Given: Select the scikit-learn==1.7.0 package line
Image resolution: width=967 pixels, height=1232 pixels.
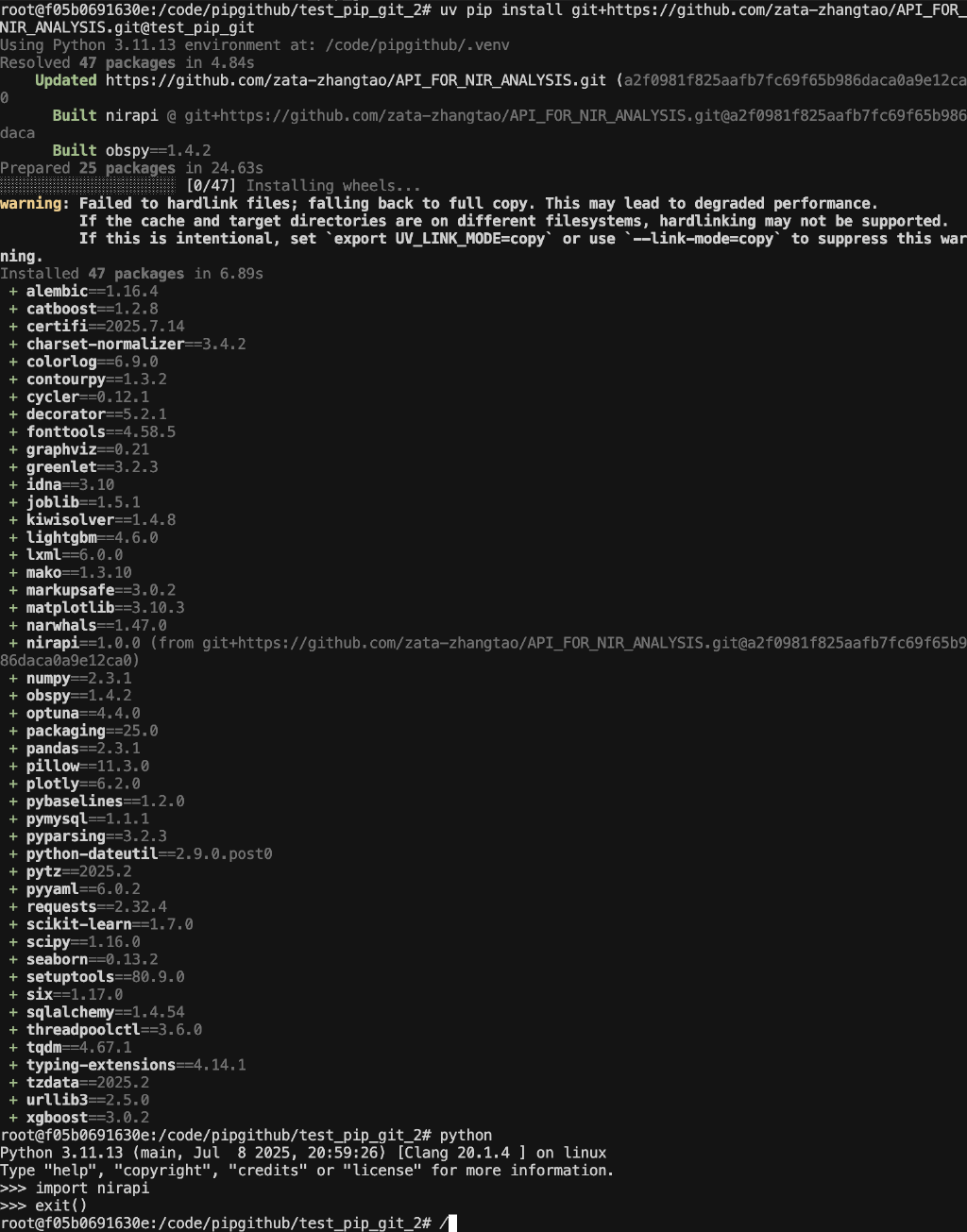Looking at the screenshot, I should pos(109,924).
